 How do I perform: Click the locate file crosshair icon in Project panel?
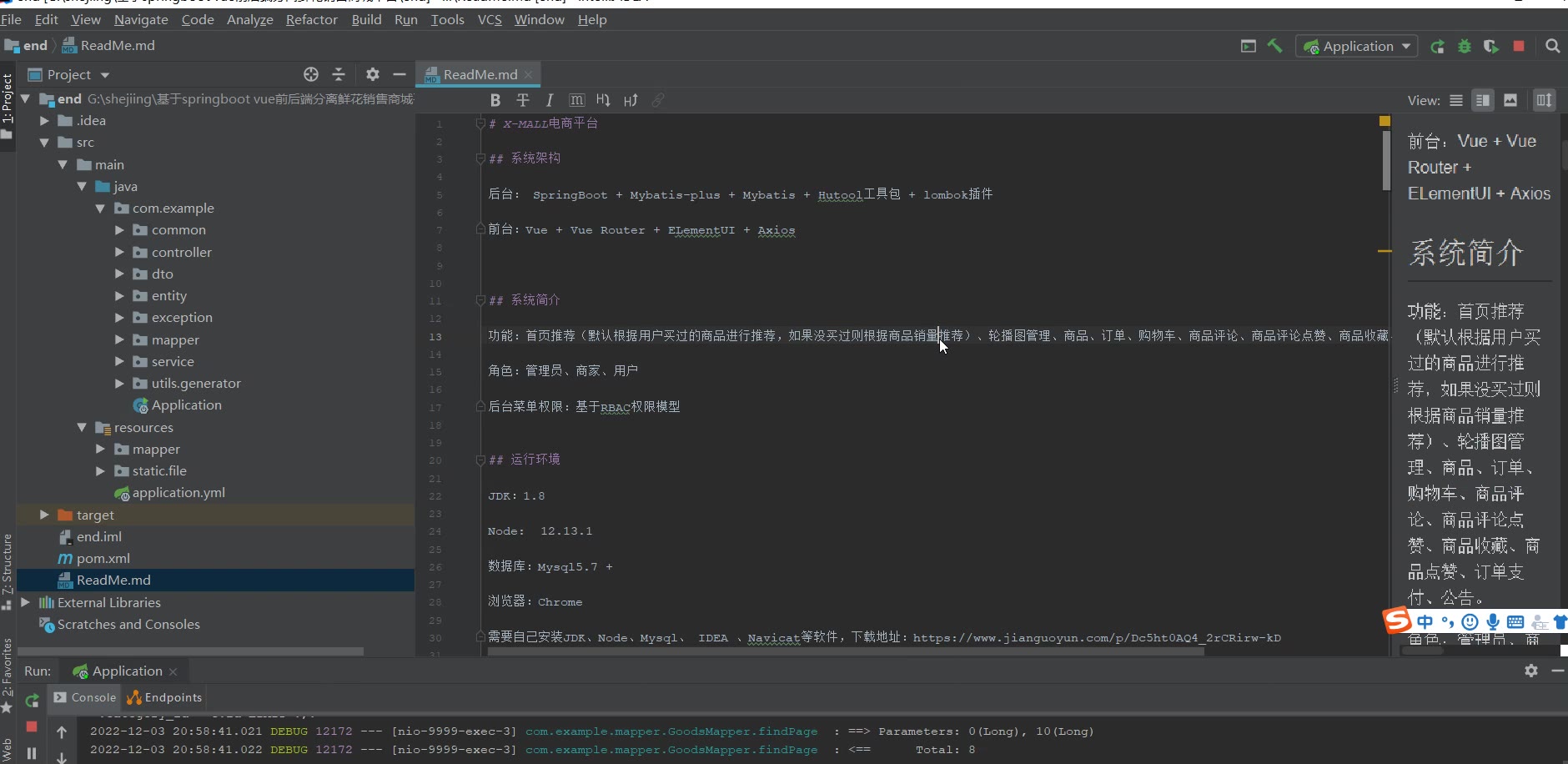(311, 74)
